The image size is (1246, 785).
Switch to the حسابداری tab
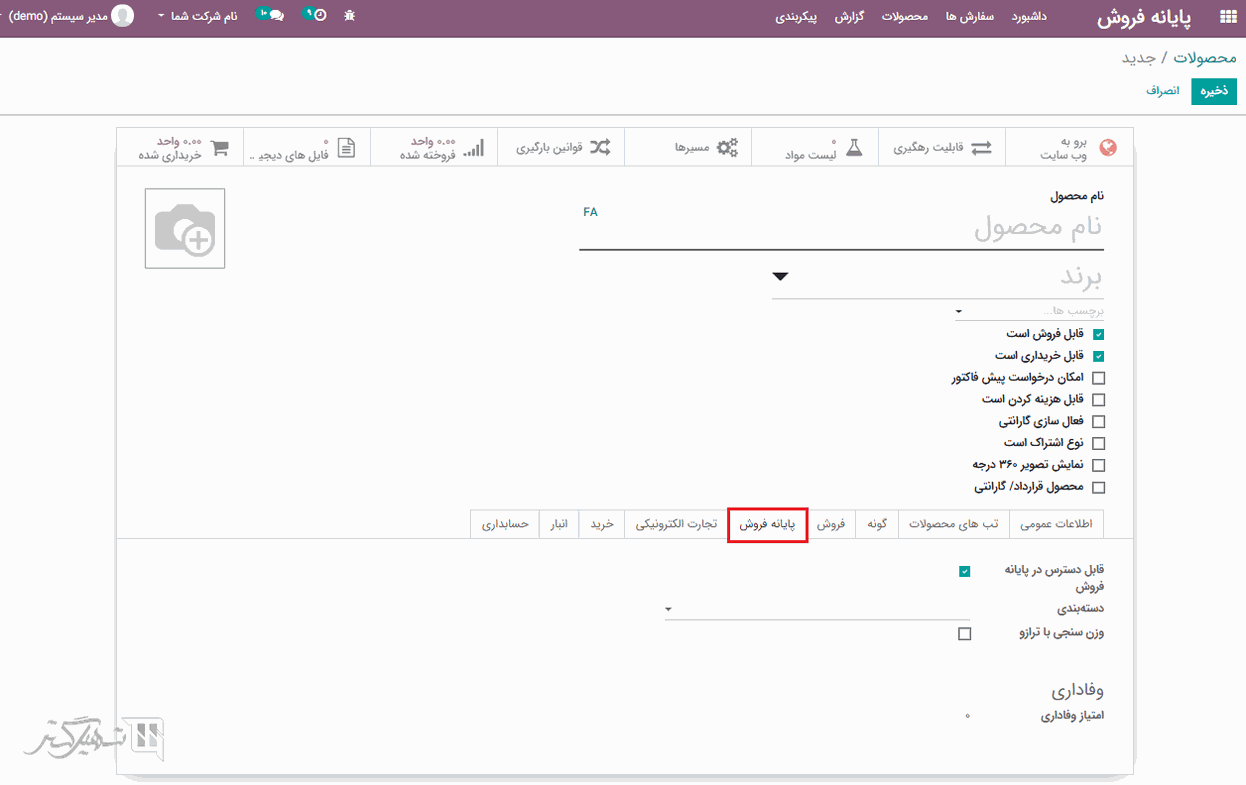505,524
